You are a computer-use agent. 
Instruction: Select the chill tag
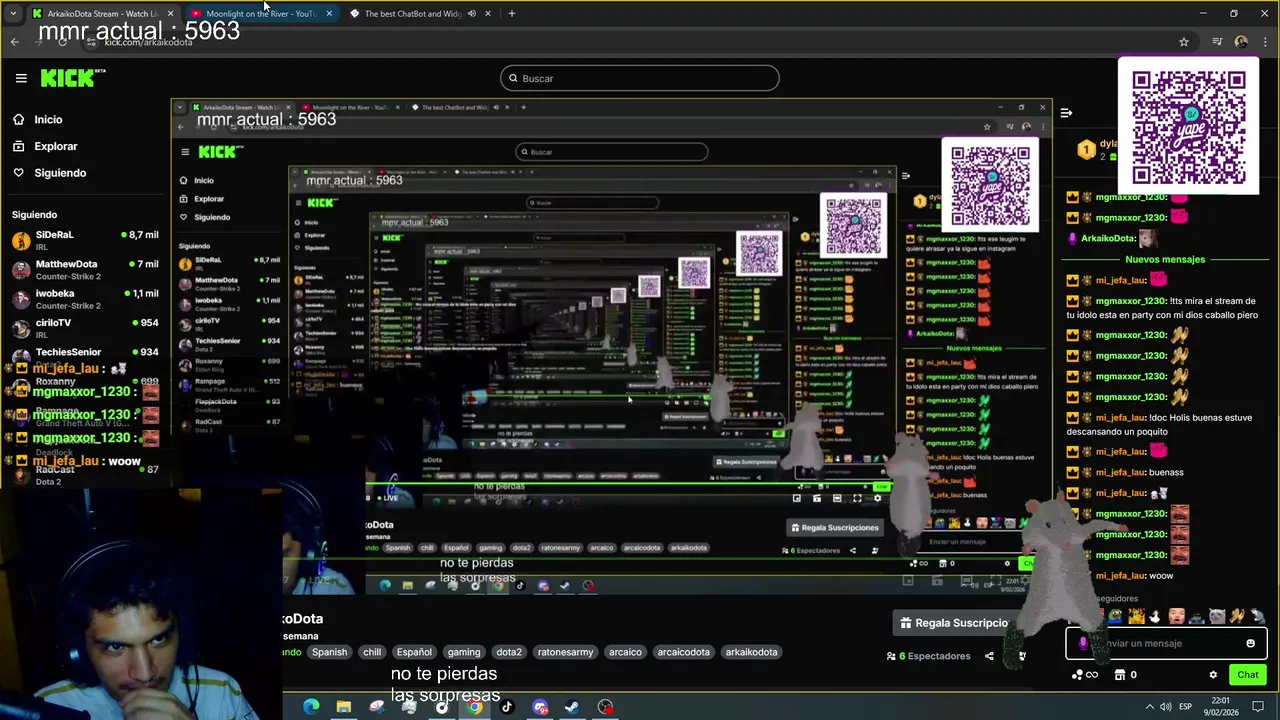372,652
